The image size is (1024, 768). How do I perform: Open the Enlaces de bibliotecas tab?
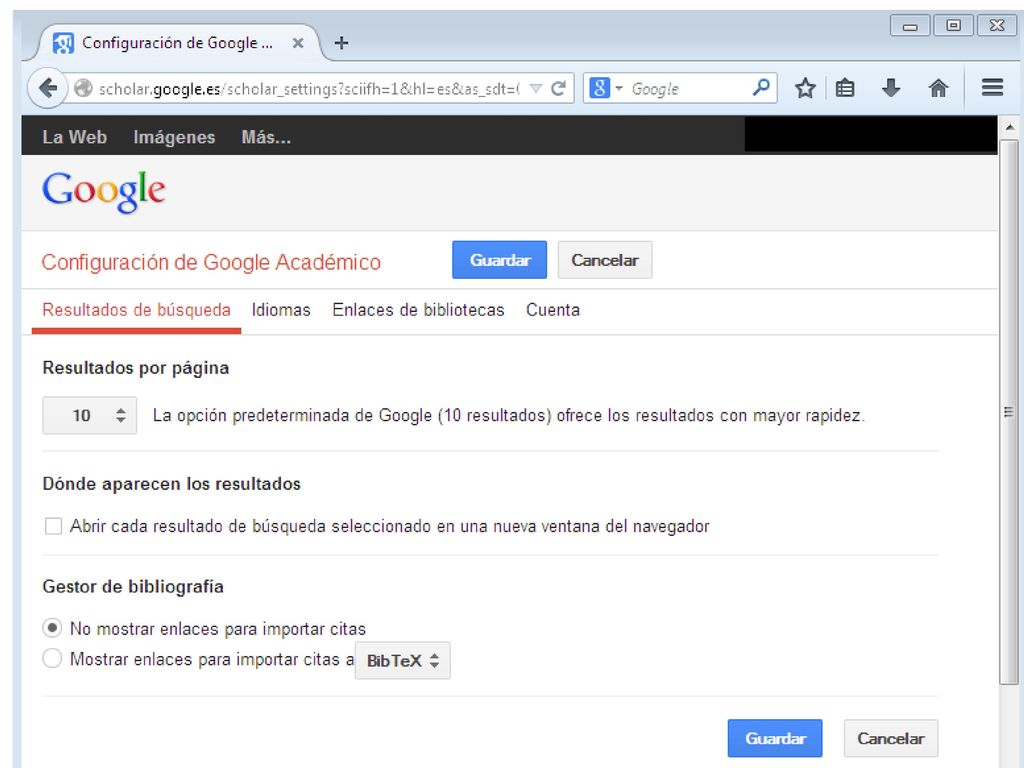419,310
